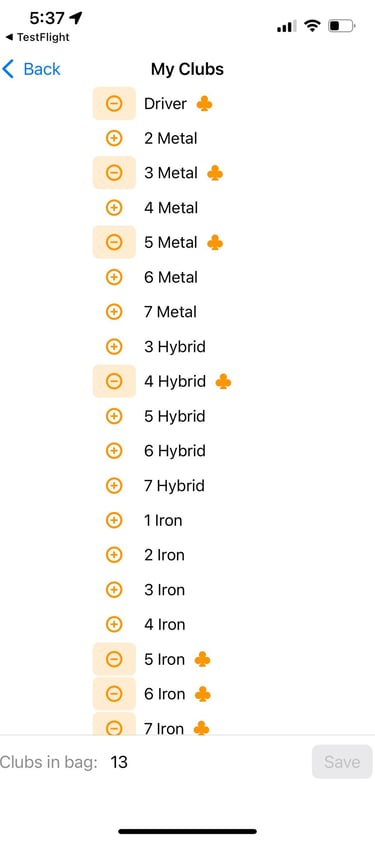
Task: Add 4 Metal to the bag
Action: click(114, 208)
